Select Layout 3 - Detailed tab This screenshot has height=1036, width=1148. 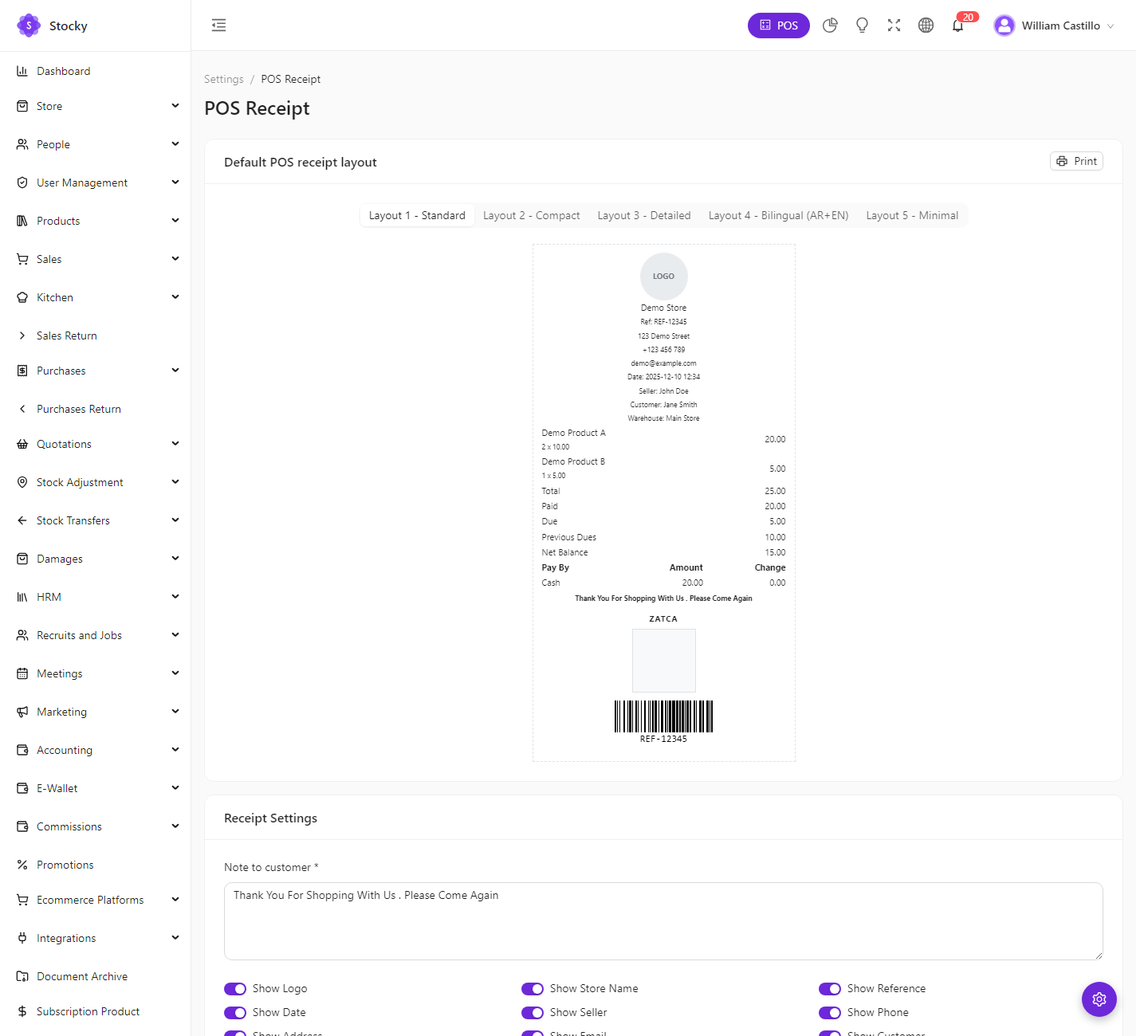point(644,215)
